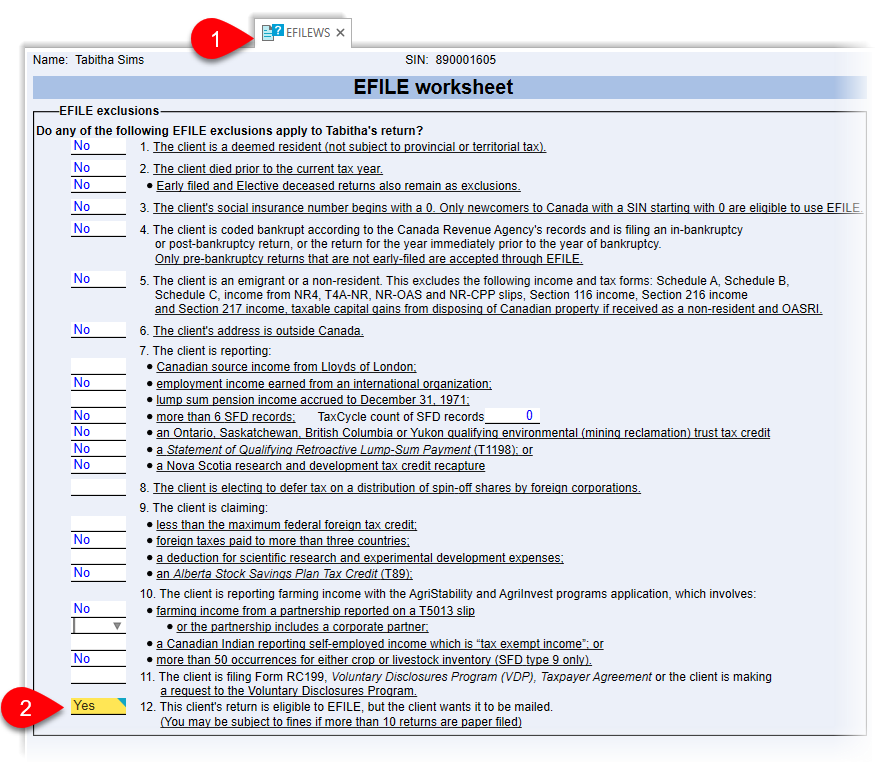876x763 pixels.
Task: Open the corporate partner dropdown in question 10
Action: (x=117, y=624)
